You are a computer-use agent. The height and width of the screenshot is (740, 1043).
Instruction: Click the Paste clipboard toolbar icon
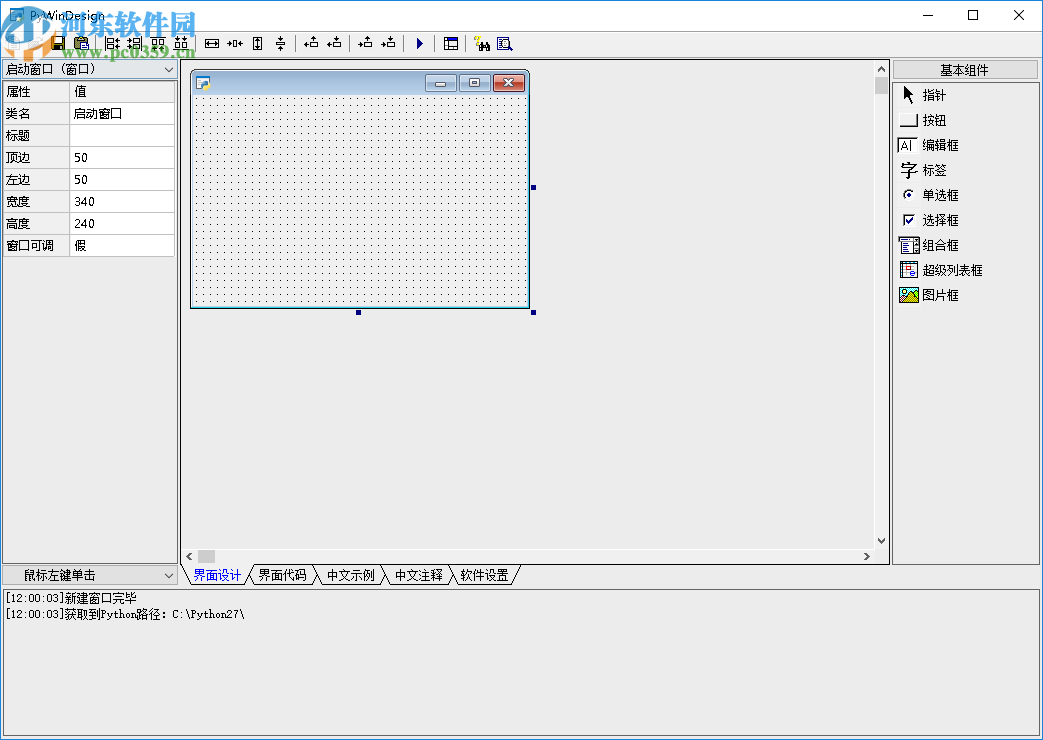[x=81, y=43]
